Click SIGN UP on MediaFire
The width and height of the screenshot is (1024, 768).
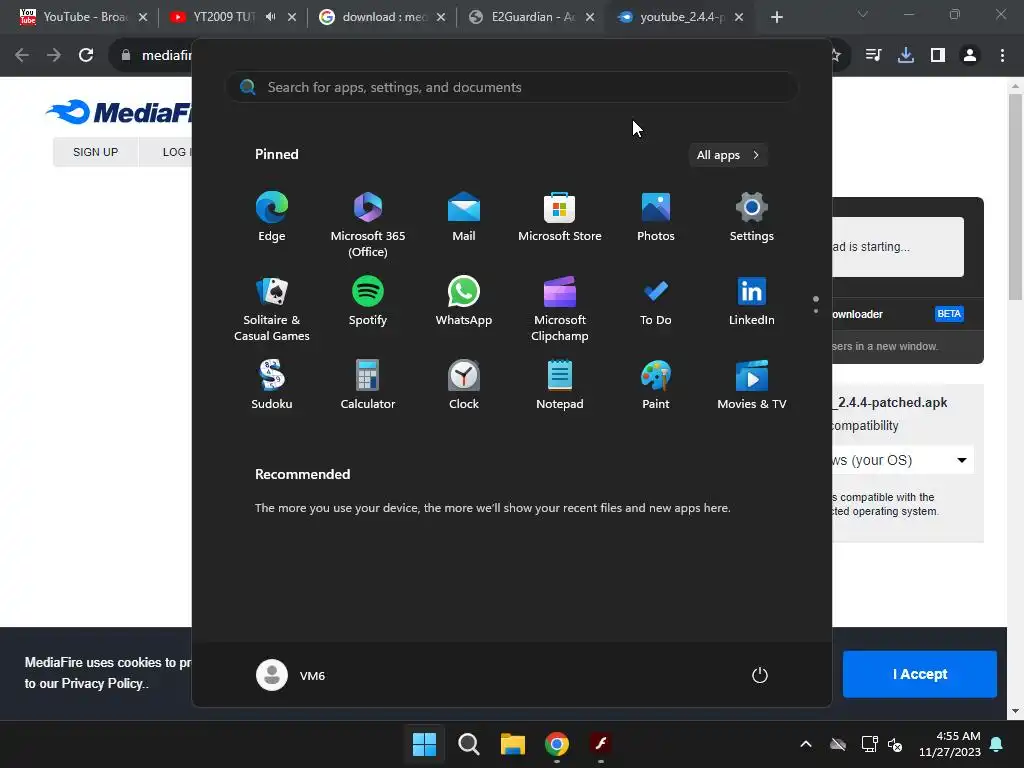tap(95, 152)
